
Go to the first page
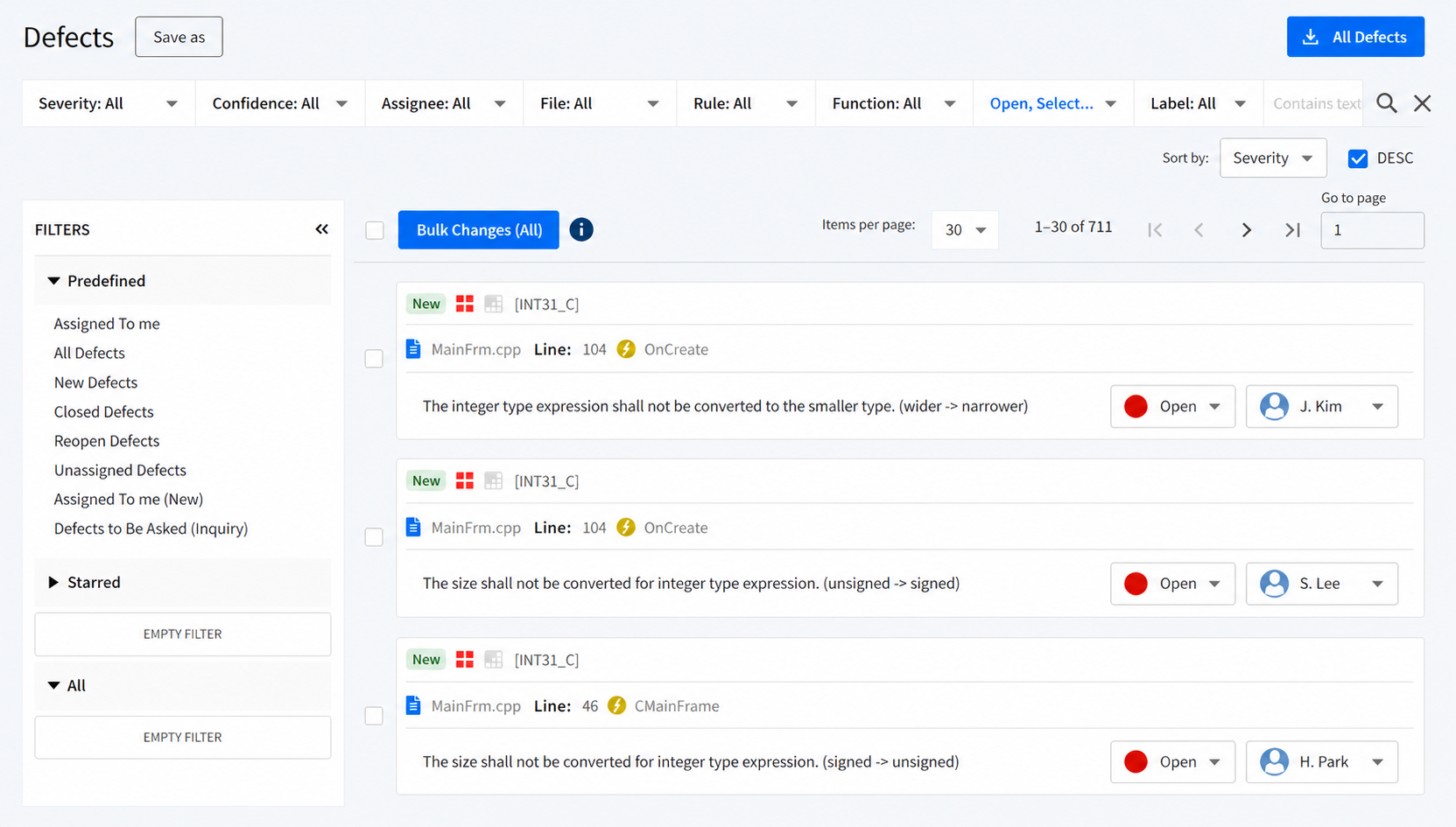coord(1155,230)
